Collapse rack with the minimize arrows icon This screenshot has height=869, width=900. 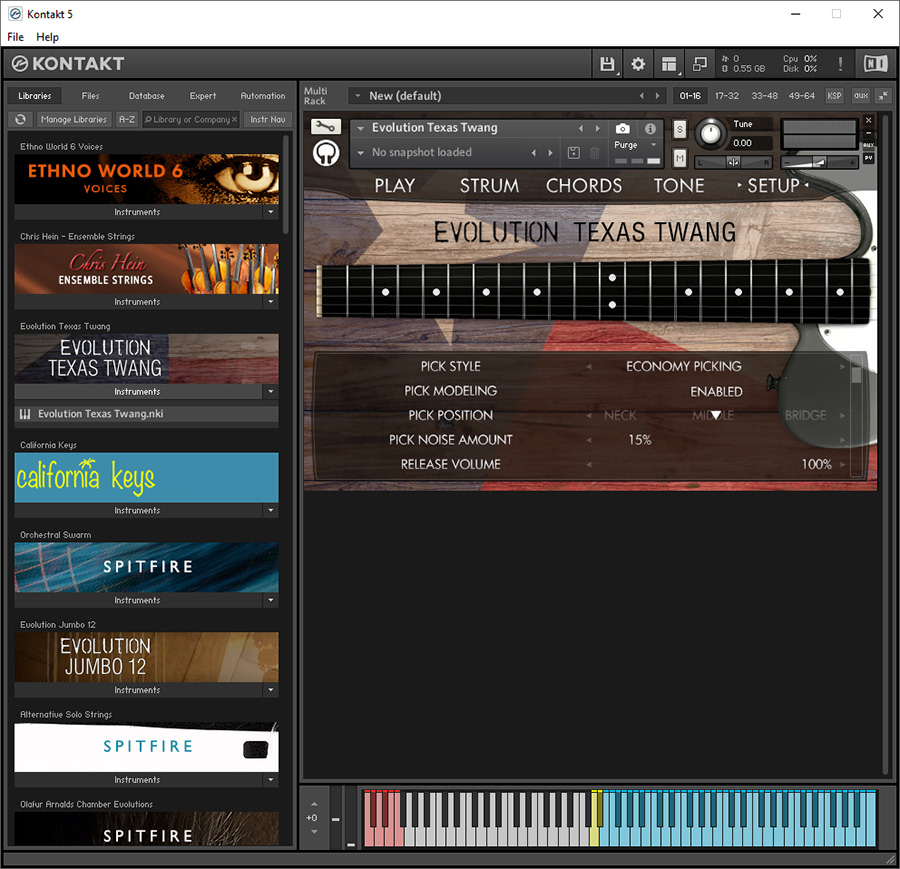(x=883, y=96)
